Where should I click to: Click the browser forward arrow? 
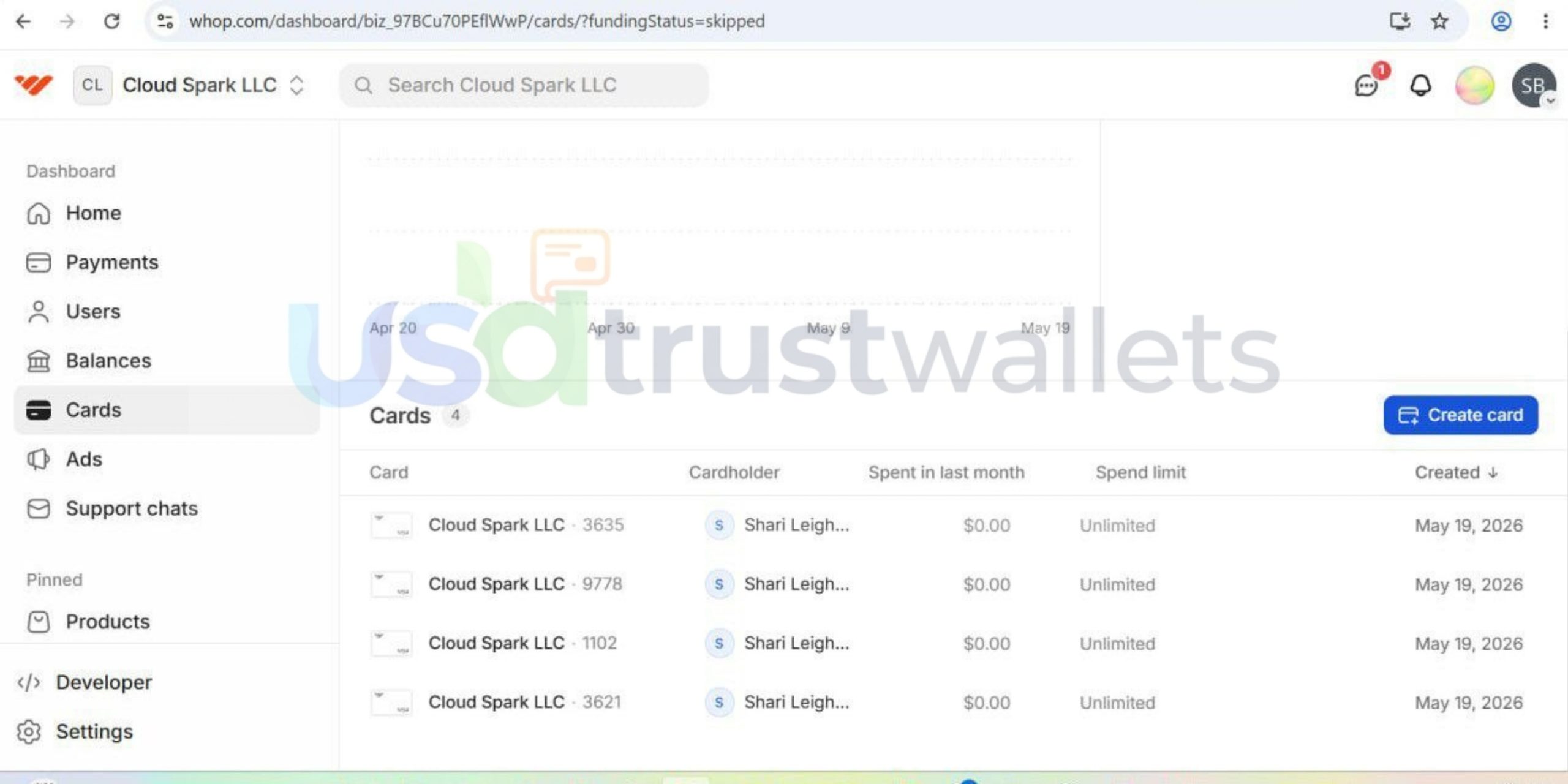click(67, 21)
